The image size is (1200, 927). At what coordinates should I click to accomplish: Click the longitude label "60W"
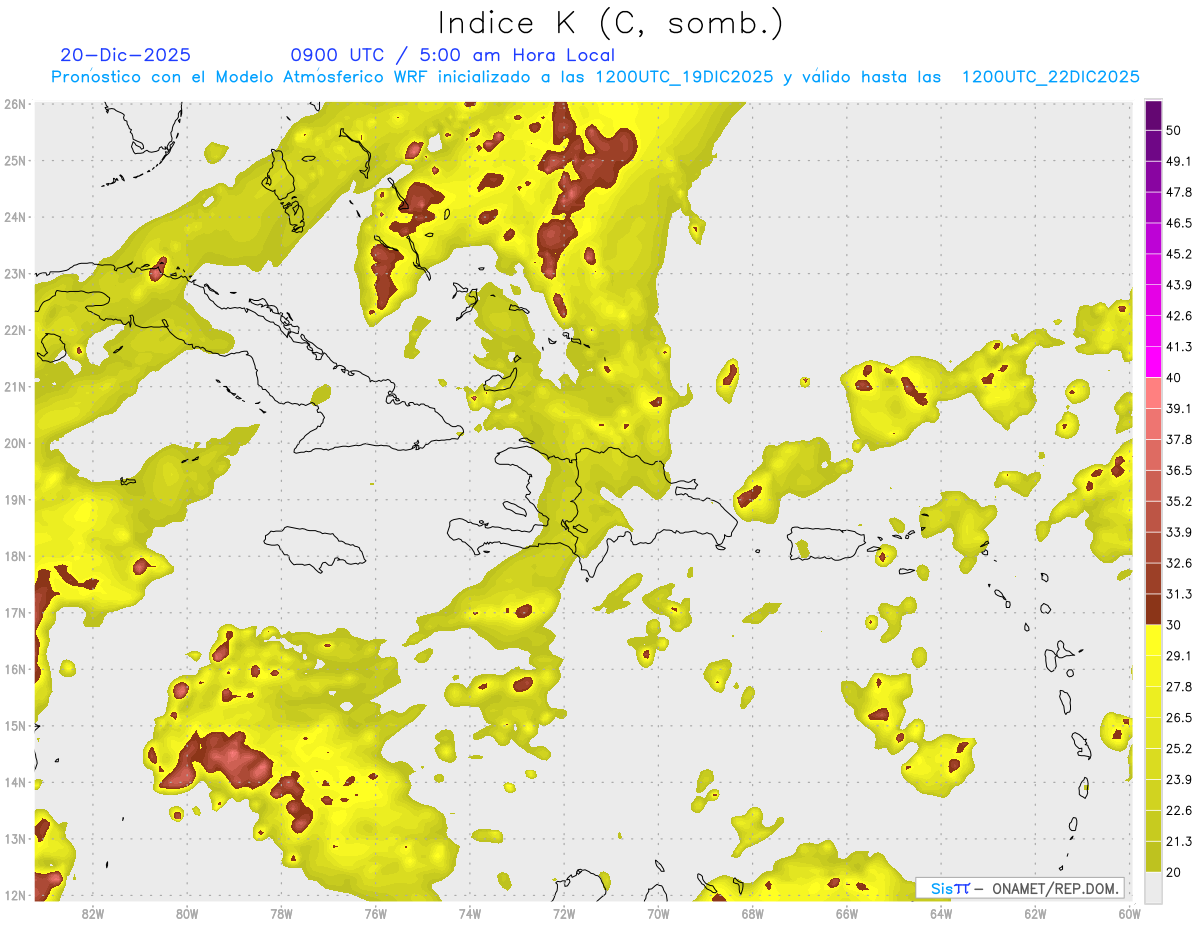tap(1130, 913)
